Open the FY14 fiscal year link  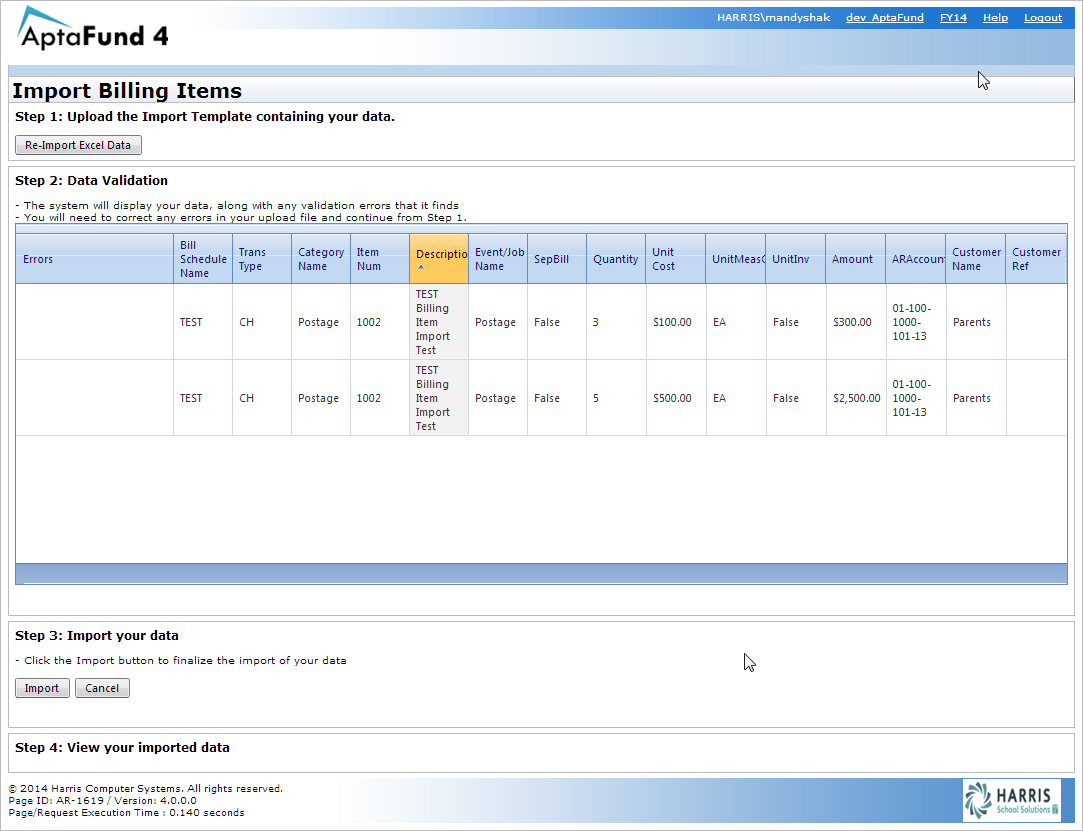pyautogui.click(x=953, y=17)
